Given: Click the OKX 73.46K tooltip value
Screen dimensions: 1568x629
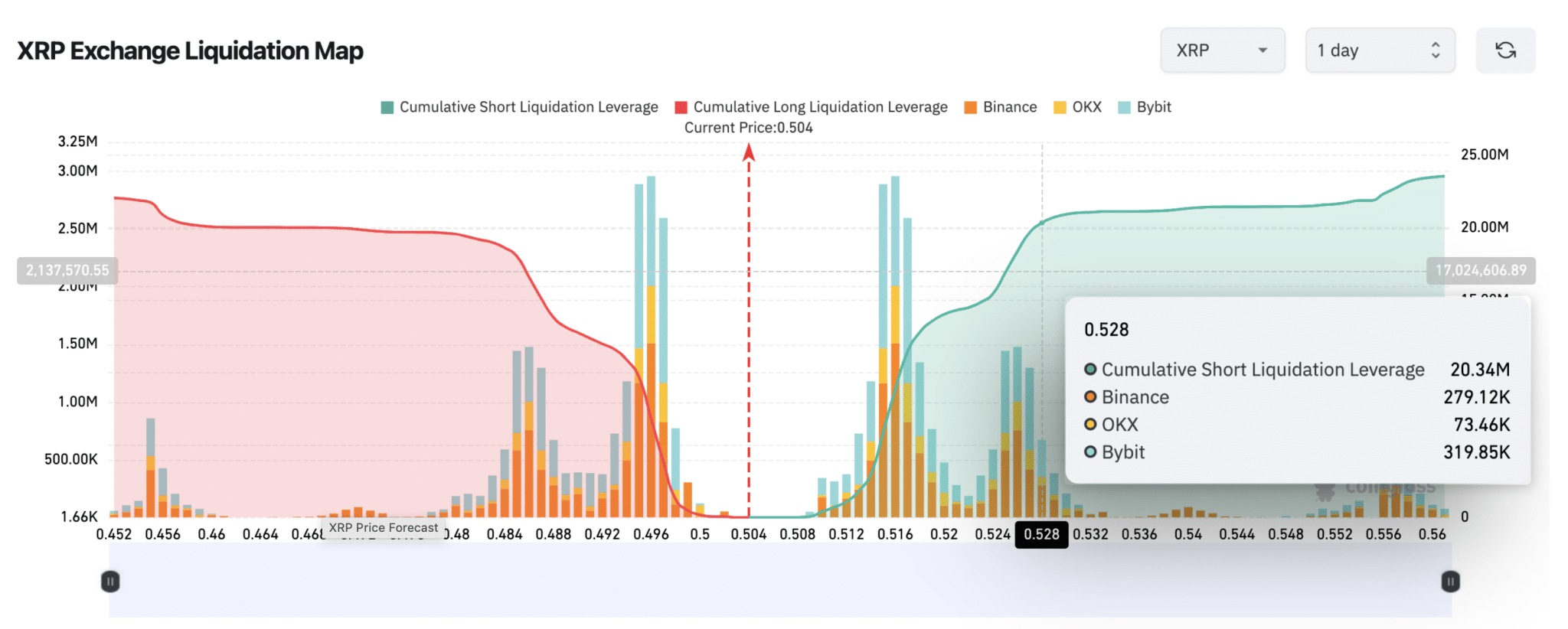Looking at the screenshot, I should click(x=1481, y=425).
